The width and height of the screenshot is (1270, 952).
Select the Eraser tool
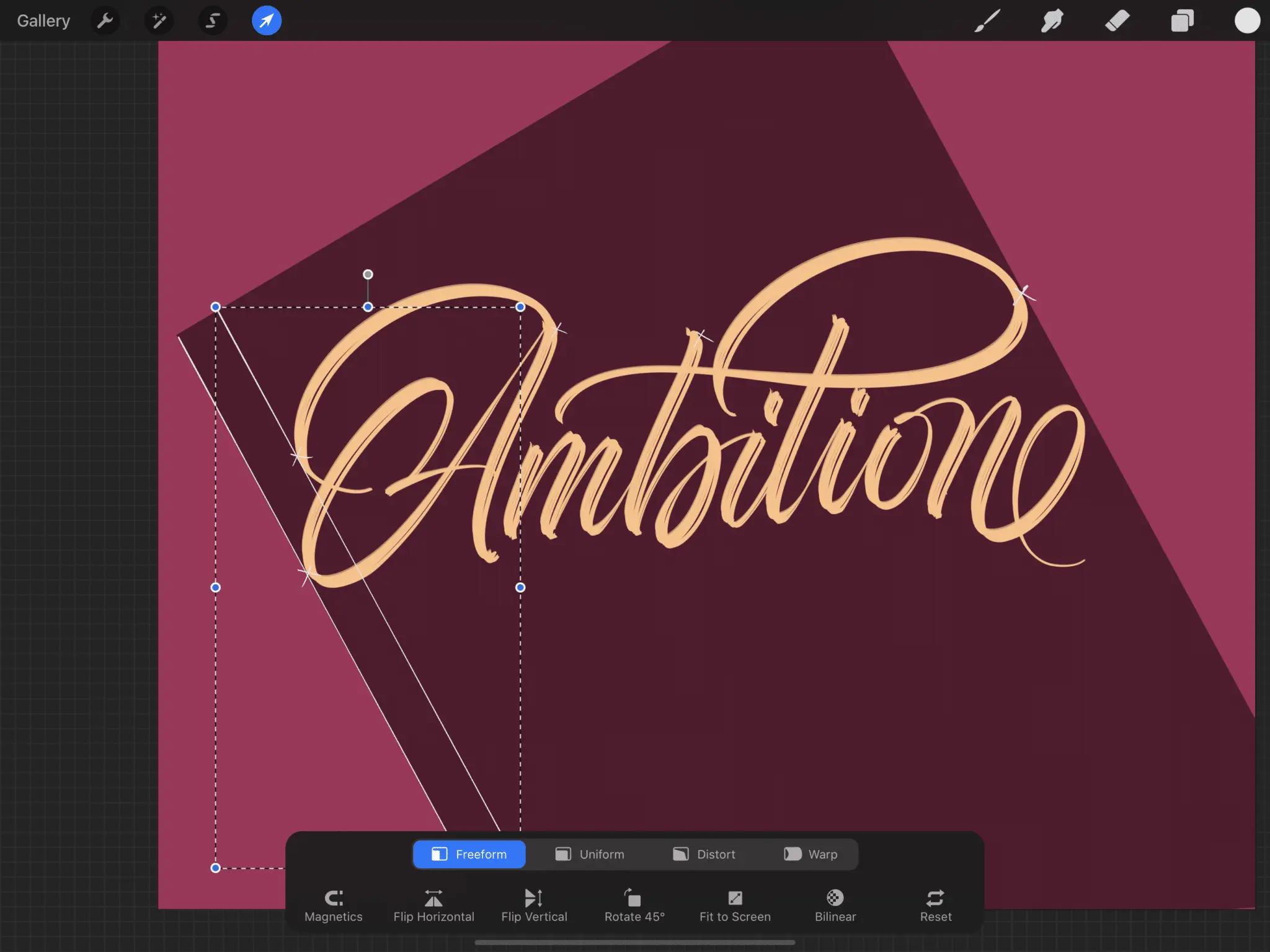coord(1117,21)
